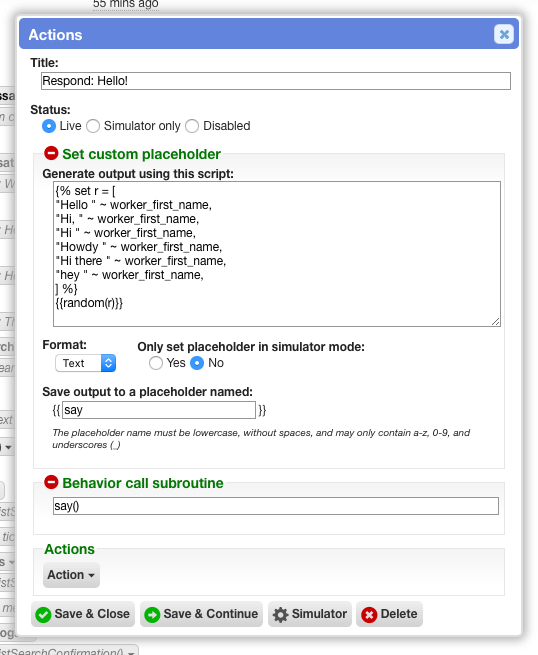
Task: Click the script textarea resize handle
Action: coord(495,321)
